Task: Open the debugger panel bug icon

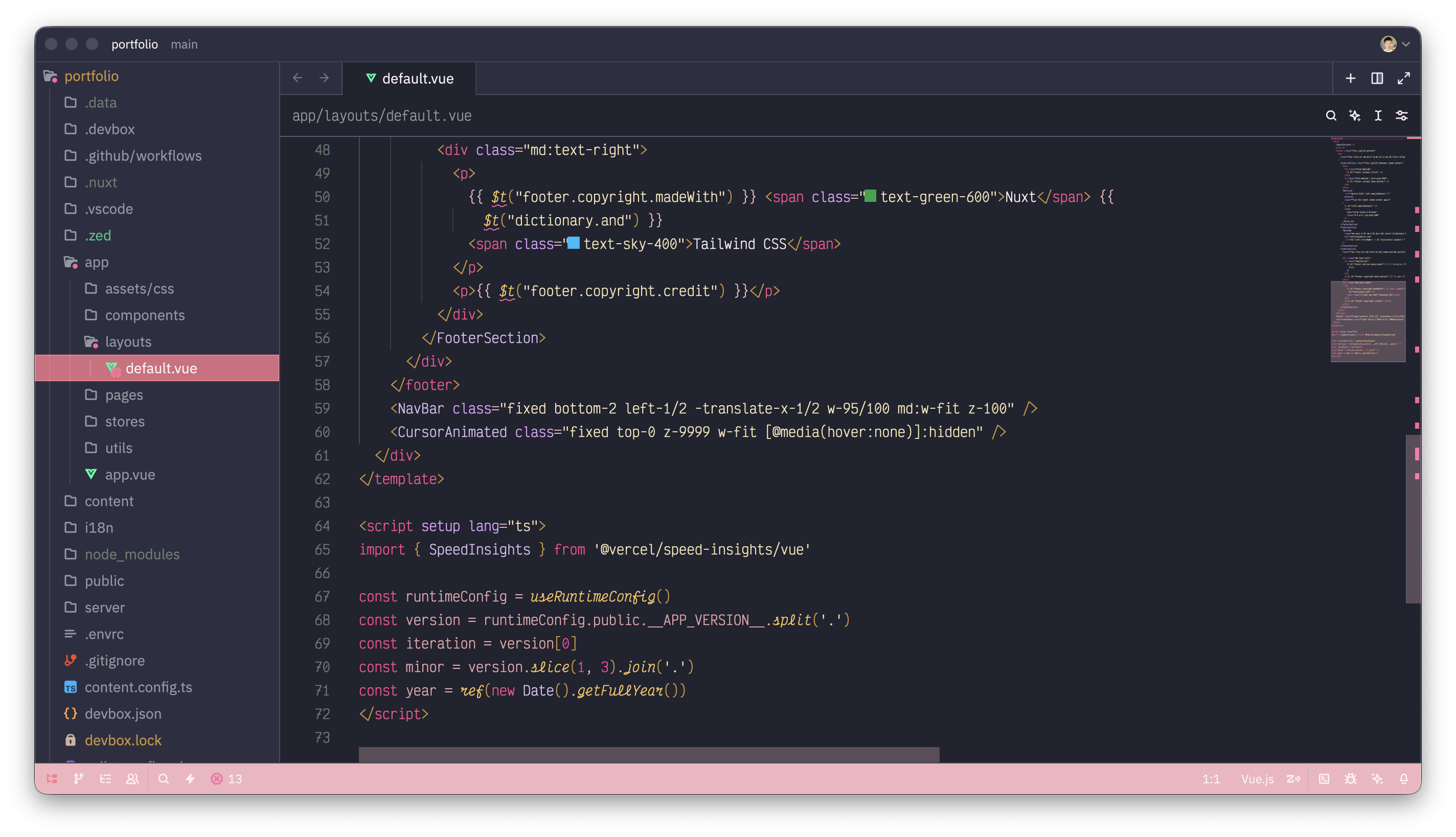Action: coord(1350,778)
